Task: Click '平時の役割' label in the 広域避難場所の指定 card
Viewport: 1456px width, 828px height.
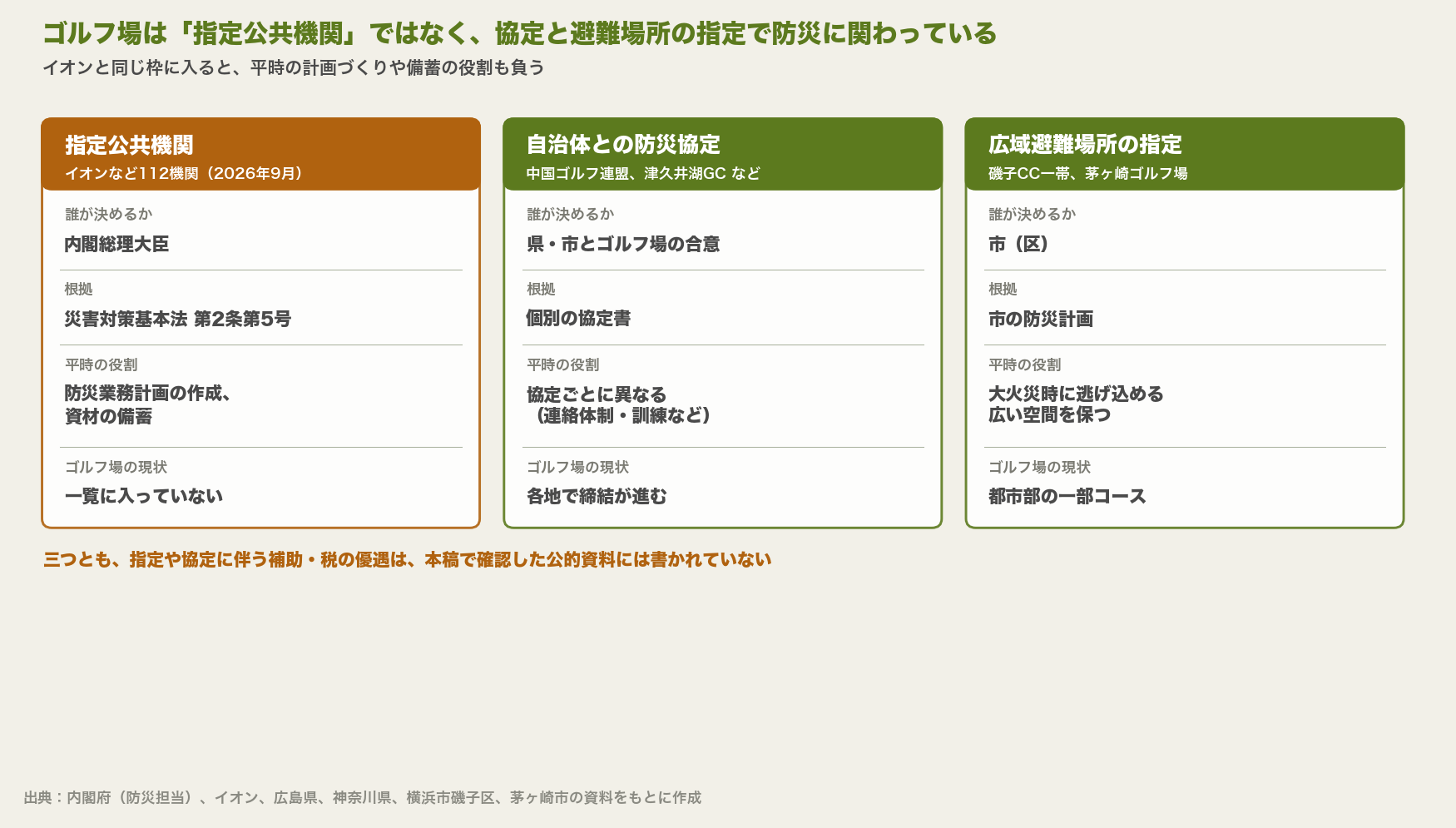Action: pos(1025,364)
